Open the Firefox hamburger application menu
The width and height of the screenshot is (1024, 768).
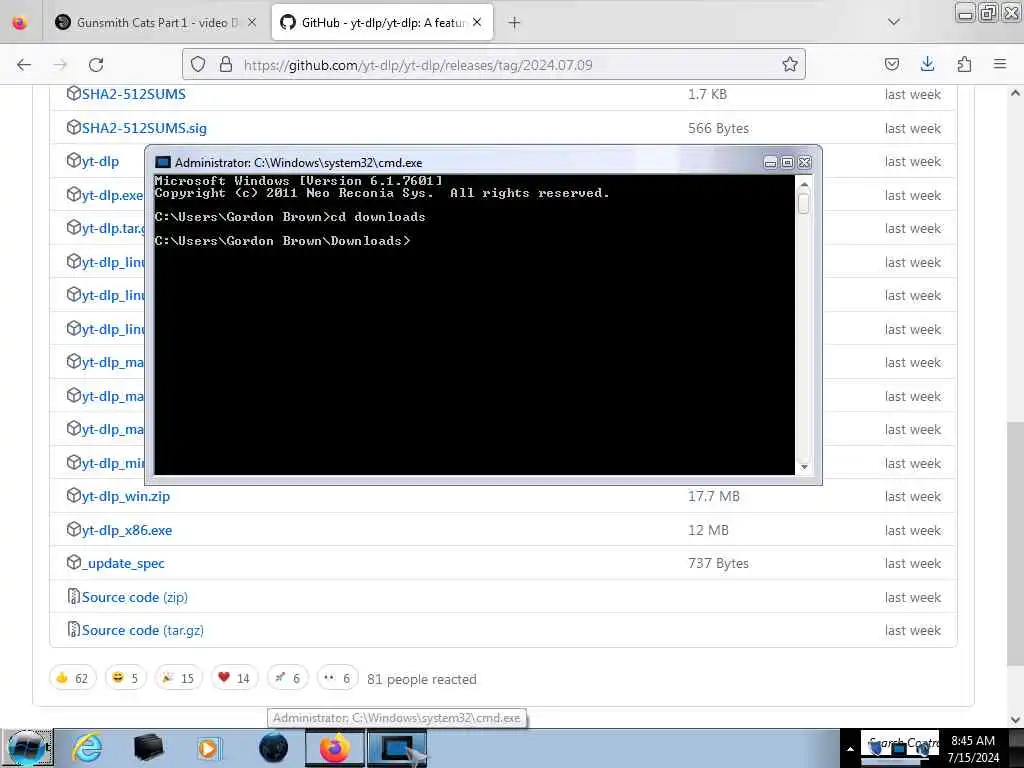click(x=1000, y=65)
